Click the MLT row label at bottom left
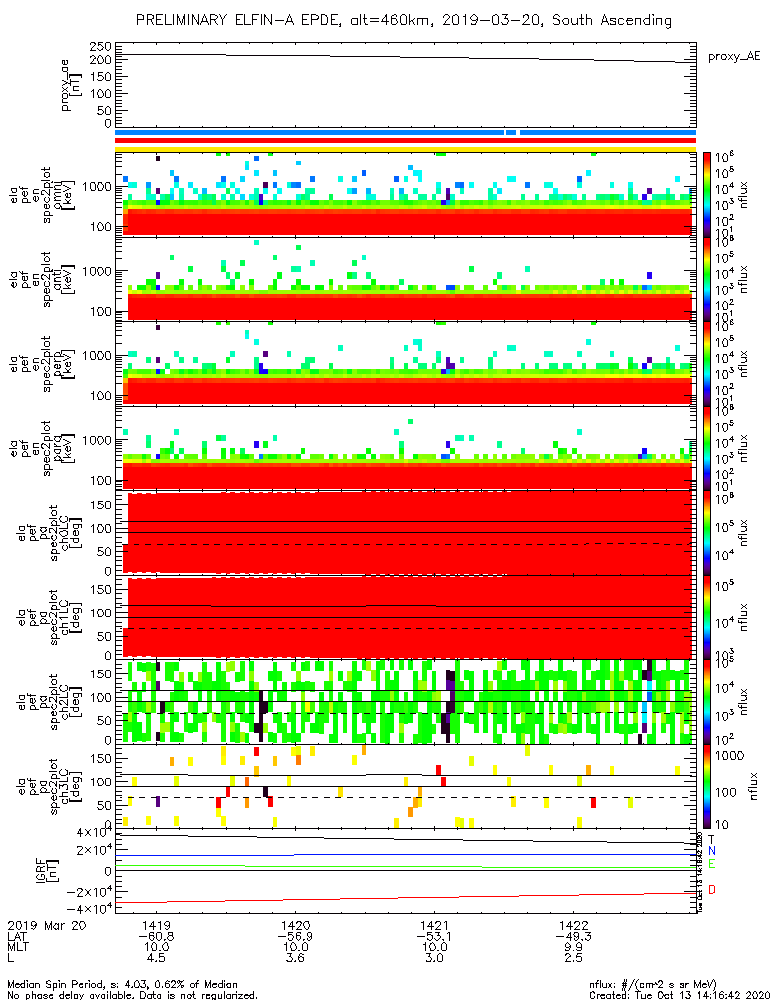Image resolution: width=775 pixels, height=1000 pixels. 19,947
